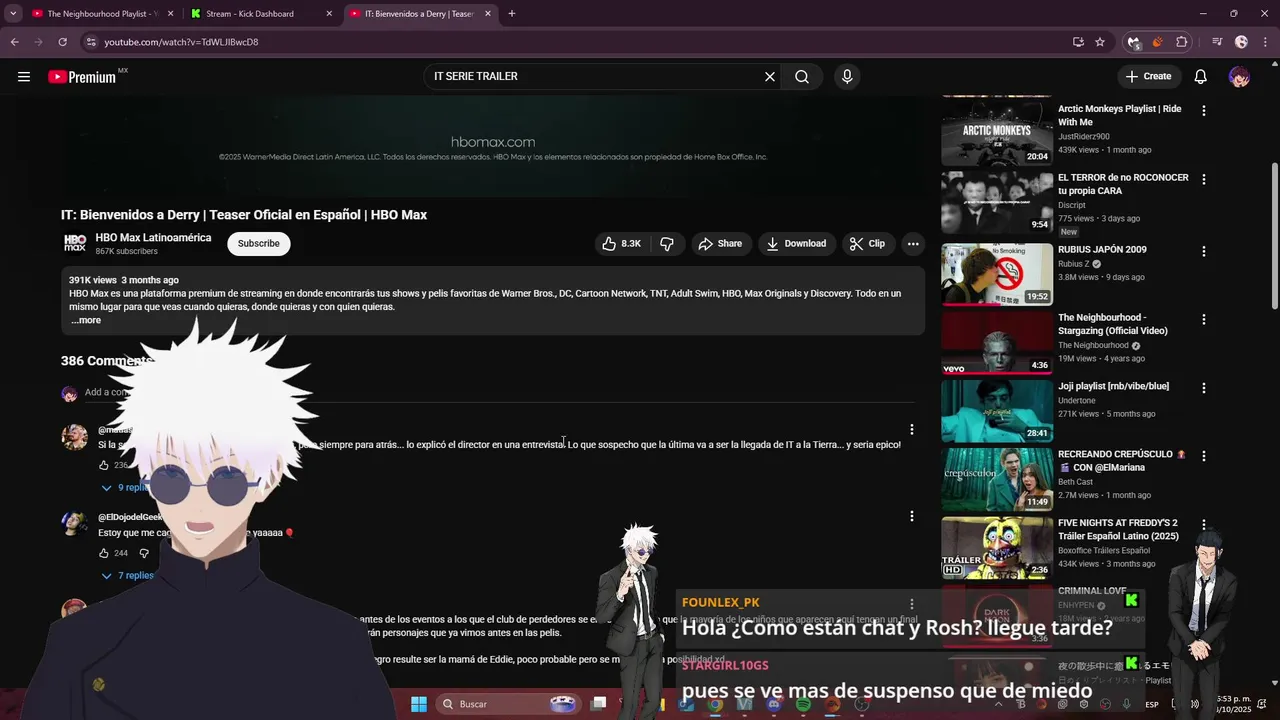The image size is (1280, 720).
Task: Open browser media controls icon
Action: tap(1217, 42)
